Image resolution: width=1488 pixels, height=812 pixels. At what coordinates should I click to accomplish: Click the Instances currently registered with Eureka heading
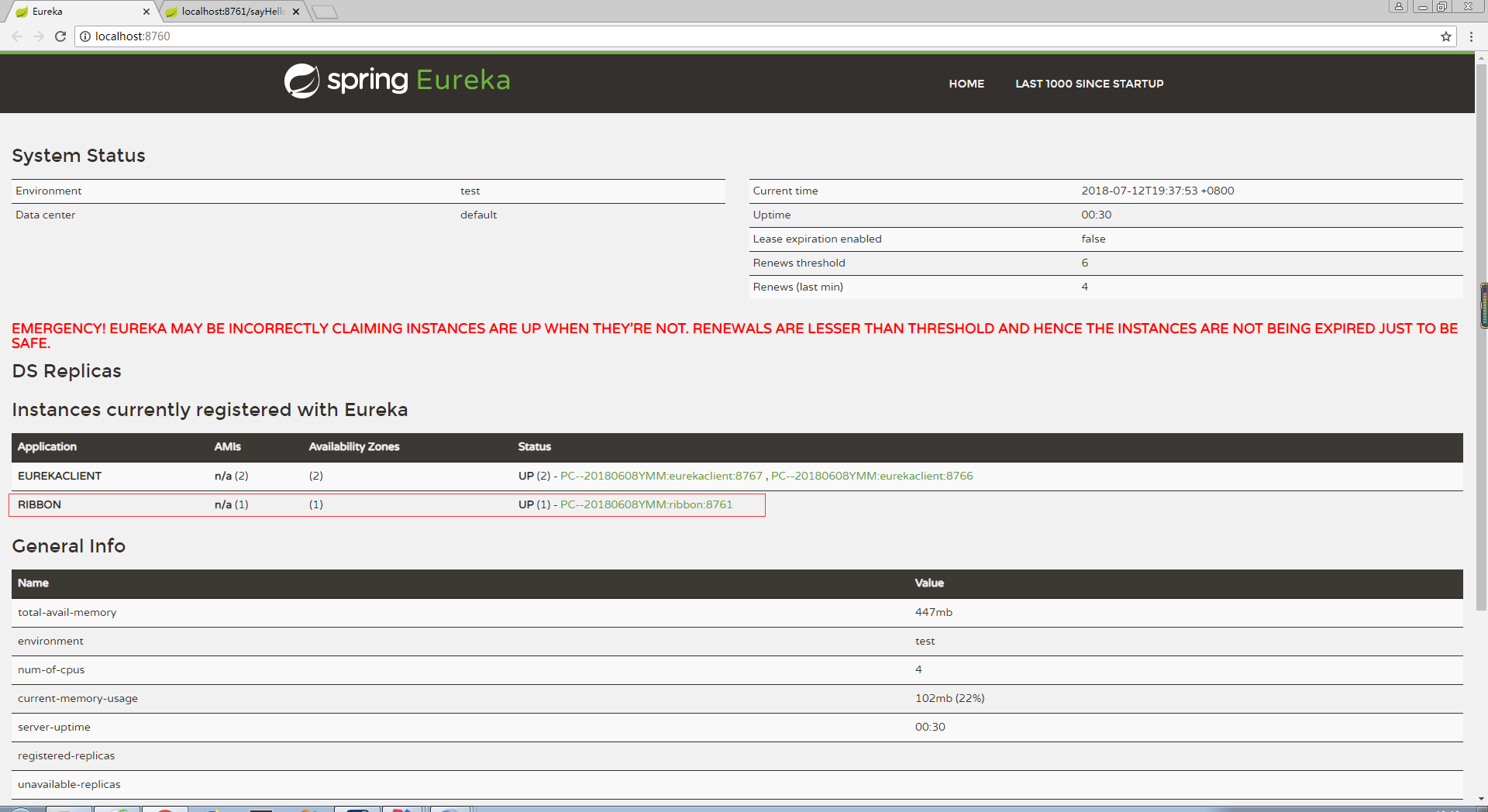click(210, 410)
